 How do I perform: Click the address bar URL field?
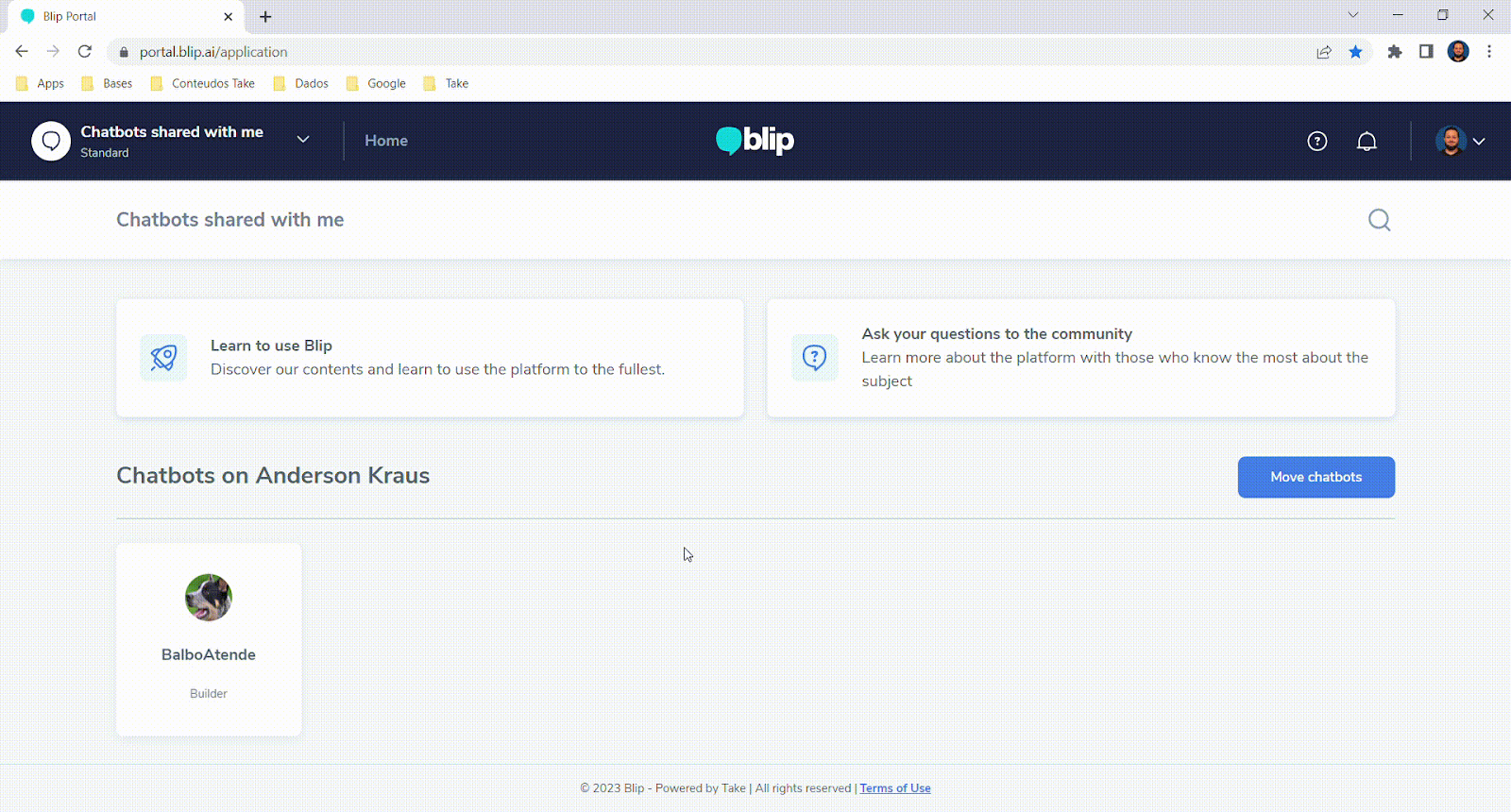[661, 52]
